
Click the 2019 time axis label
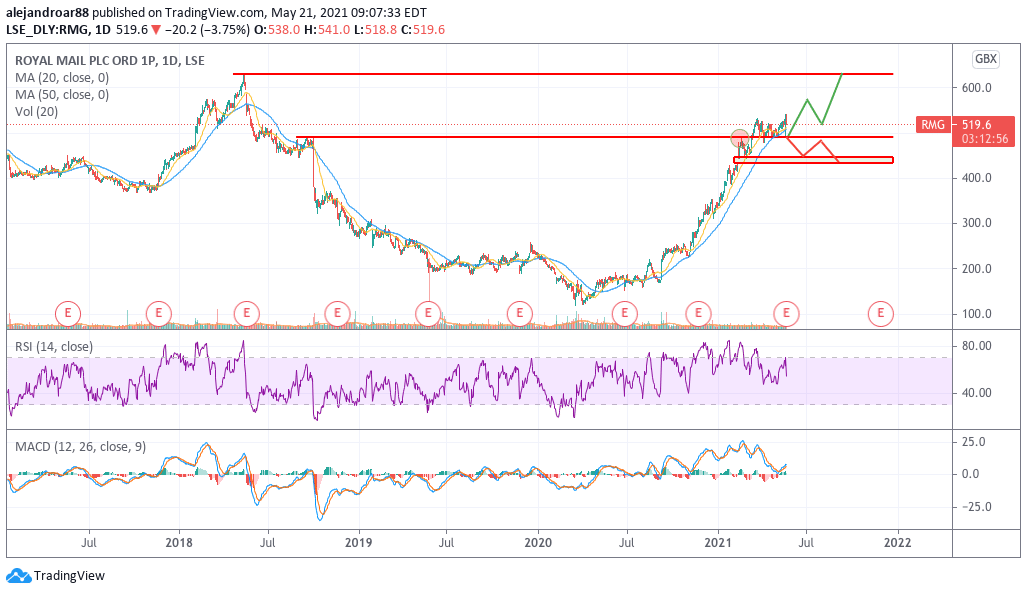click(358, 542)
